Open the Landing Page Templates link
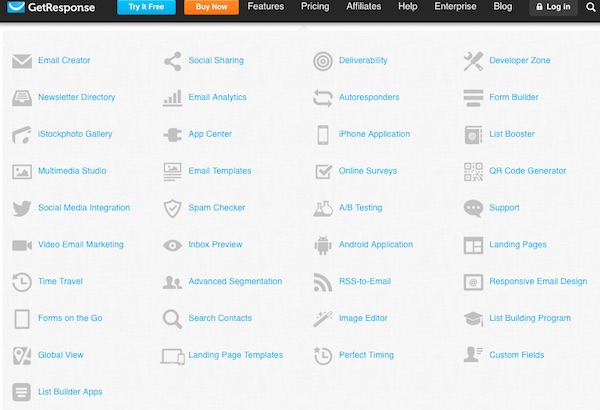Screen dimensions: 600x410 [x=236, y=355]
